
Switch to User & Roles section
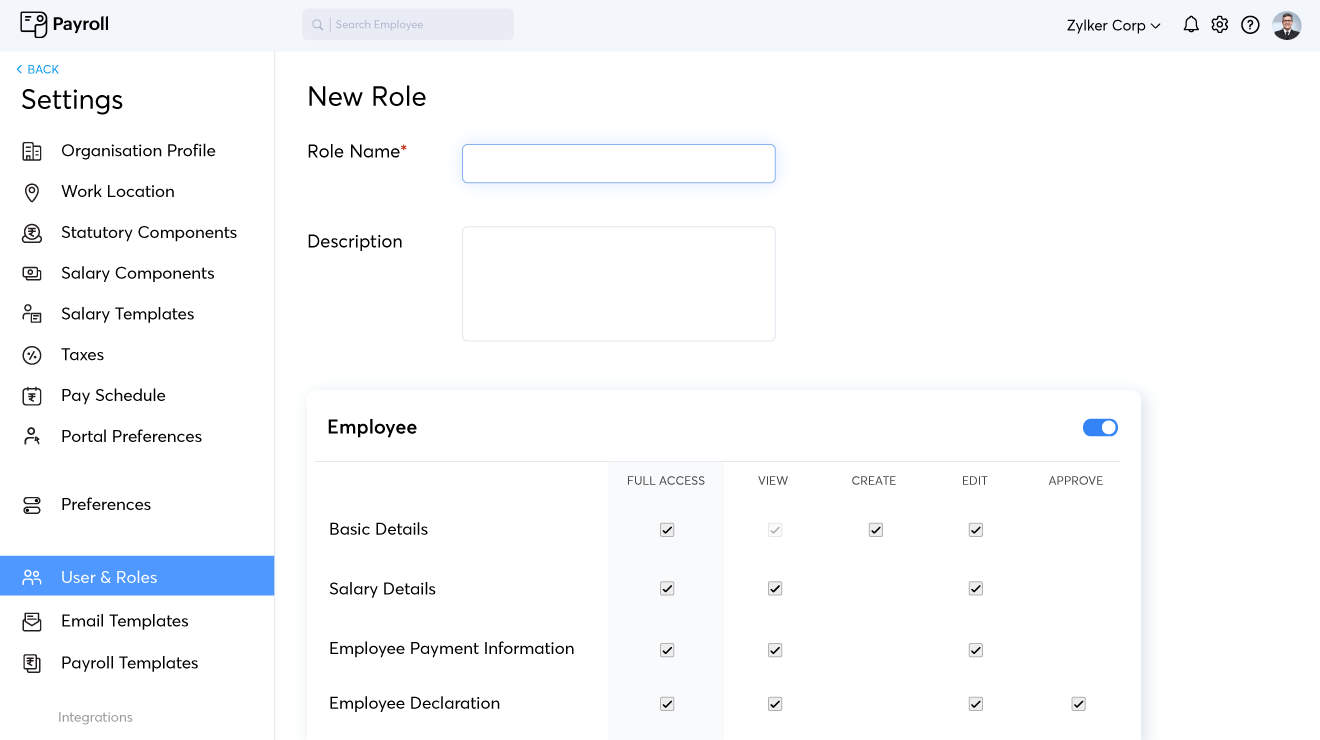(x=110, y=577)
